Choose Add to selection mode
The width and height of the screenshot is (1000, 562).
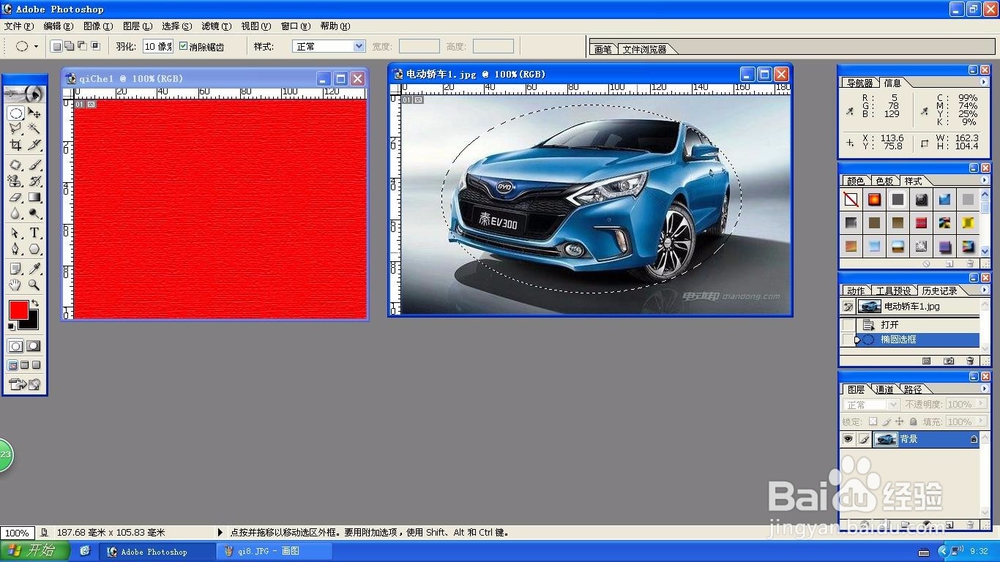coord(69,46)
